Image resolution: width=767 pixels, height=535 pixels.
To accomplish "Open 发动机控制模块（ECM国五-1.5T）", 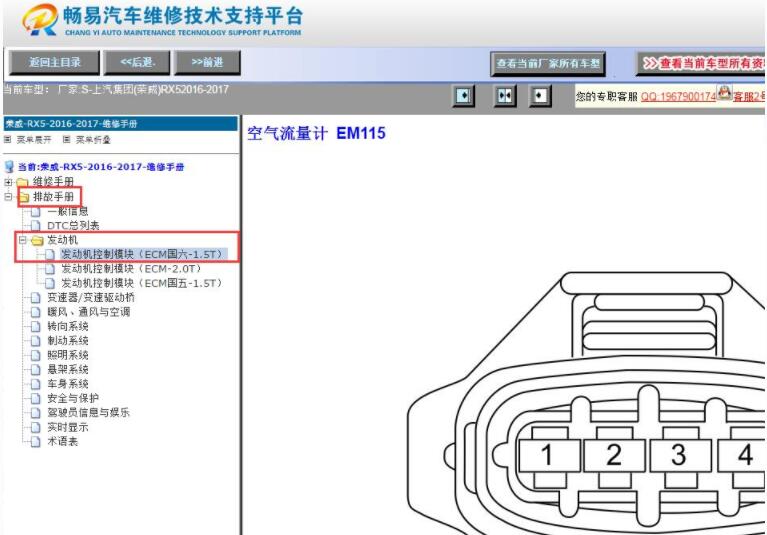I will tap(143, 283).
